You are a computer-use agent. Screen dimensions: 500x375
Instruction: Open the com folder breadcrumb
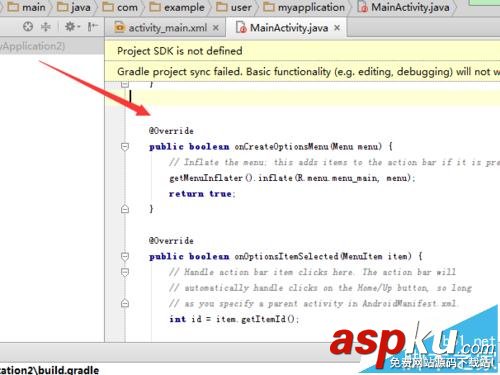tap(120, 7)
